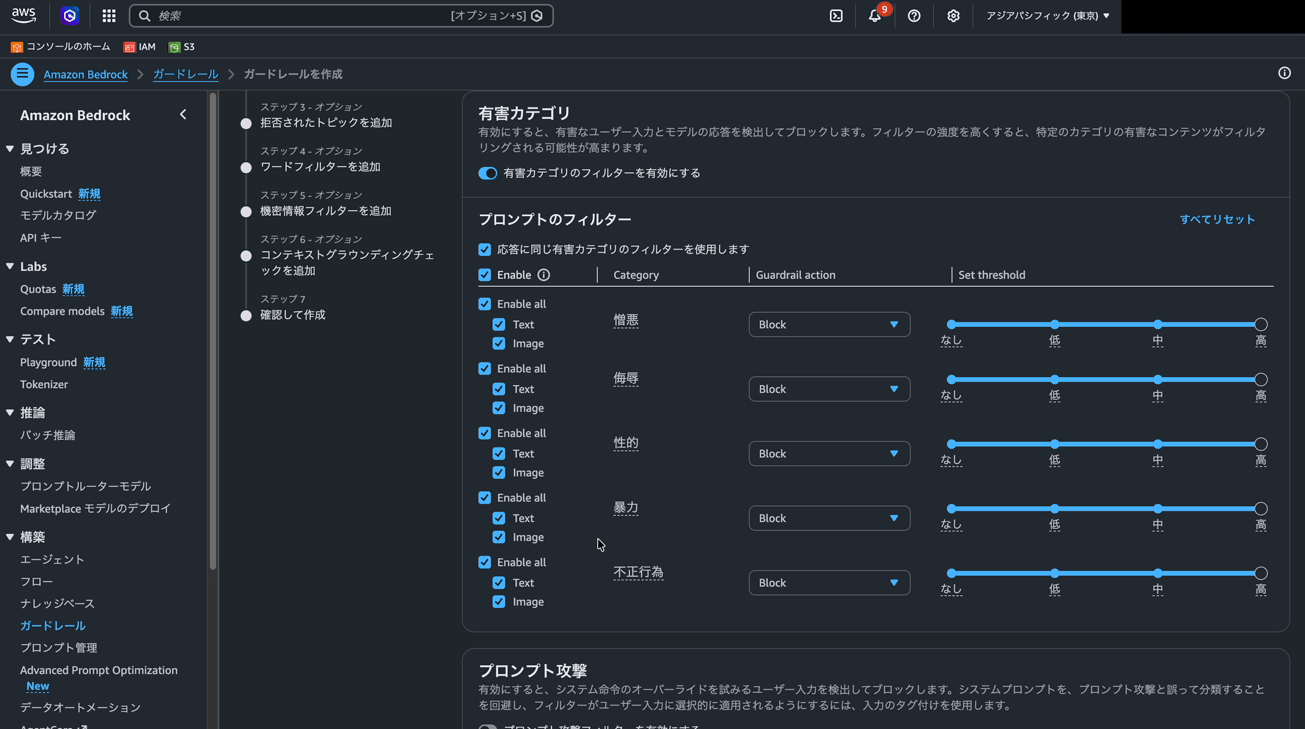This screenshot has width=1305, height=729.
Task: Open Guardrail action dropdown for 憎悪
Action: [x=829, y=324]
